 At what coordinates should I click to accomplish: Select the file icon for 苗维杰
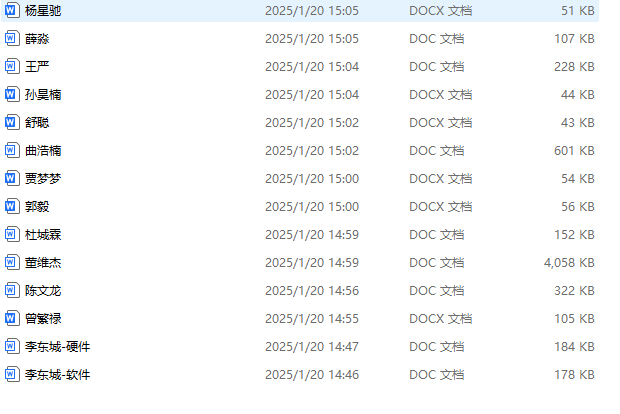pos(12,262)
